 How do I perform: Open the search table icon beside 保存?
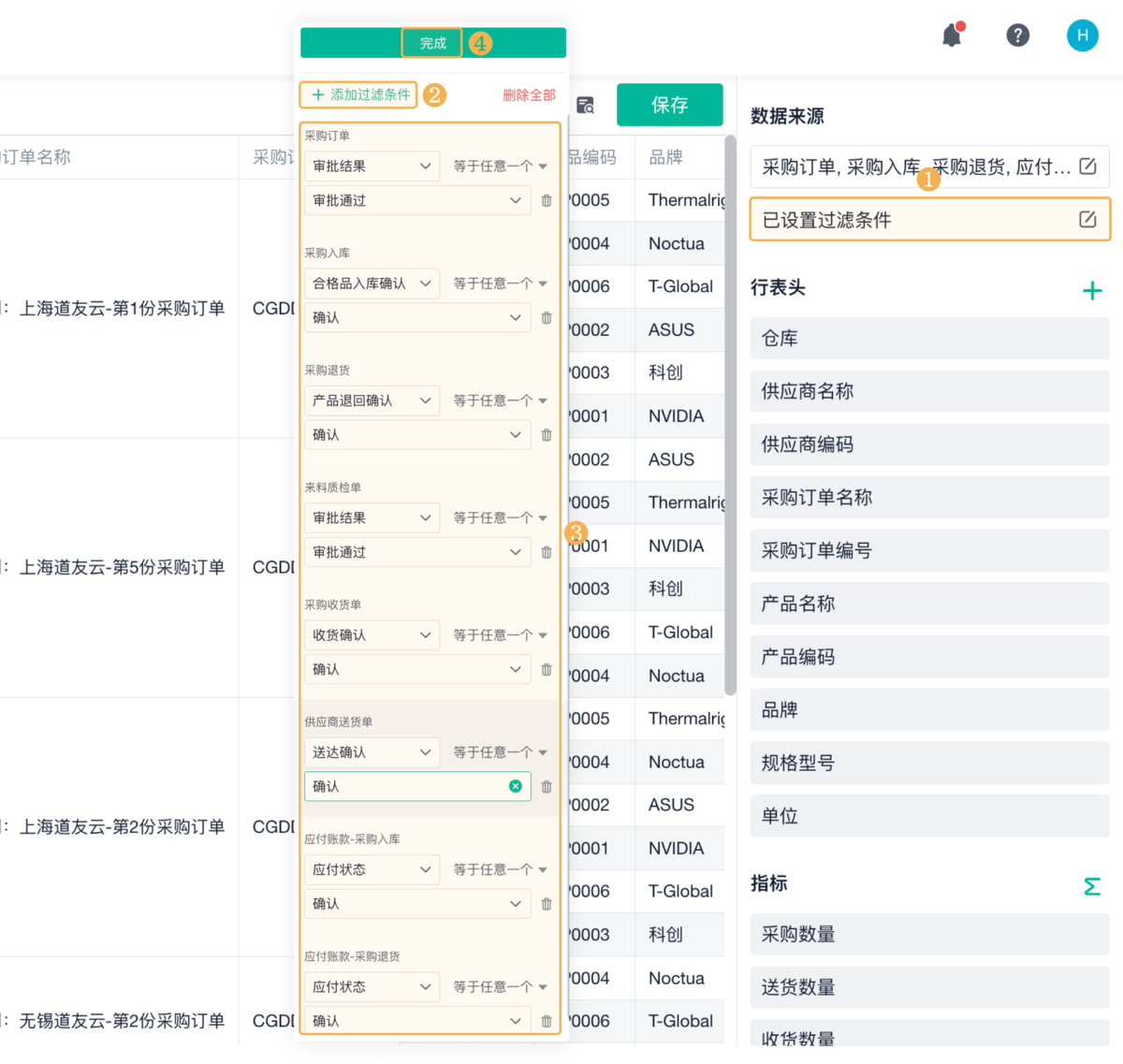[x=586, y=105]
